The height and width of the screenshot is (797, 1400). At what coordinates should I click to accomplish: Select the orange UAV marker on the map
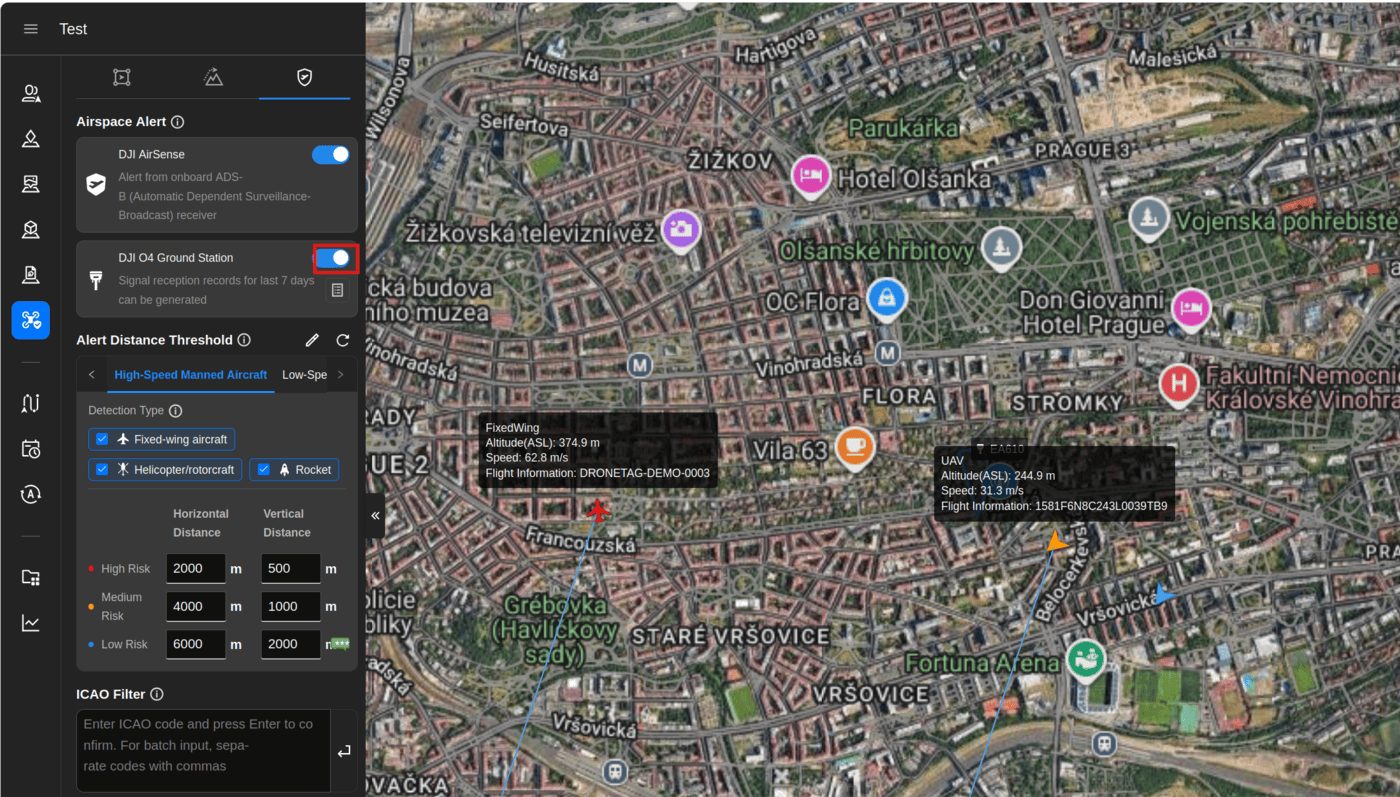1057,543
